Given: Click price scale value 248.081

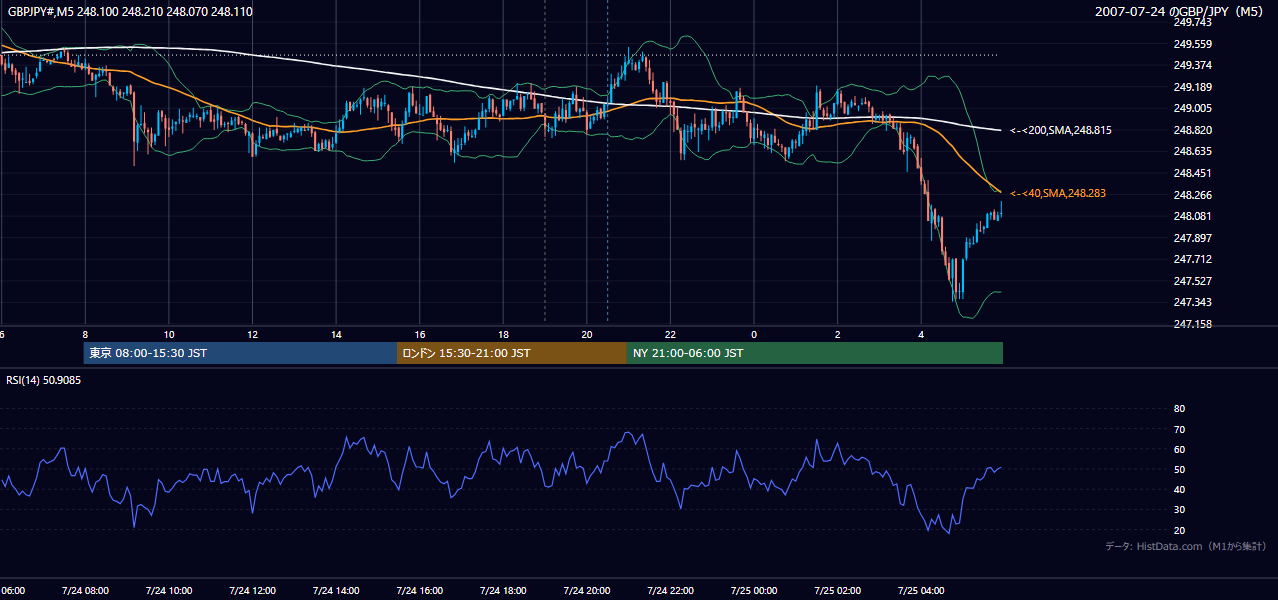Looking at the screenshot, I should coord(1192,216).
